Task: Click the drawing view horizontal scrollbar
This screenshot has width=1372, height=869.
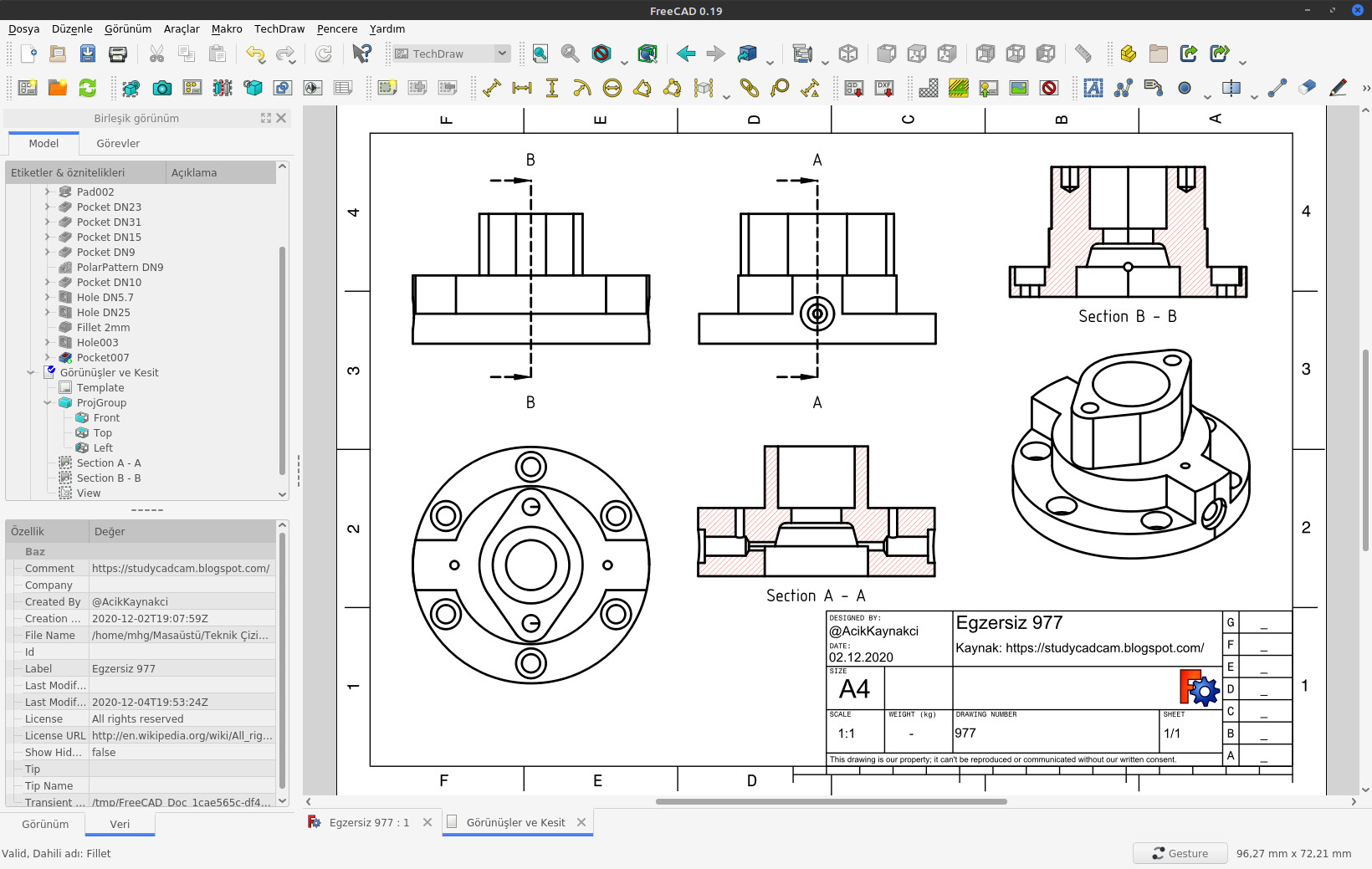Action: tap(831, 801)
